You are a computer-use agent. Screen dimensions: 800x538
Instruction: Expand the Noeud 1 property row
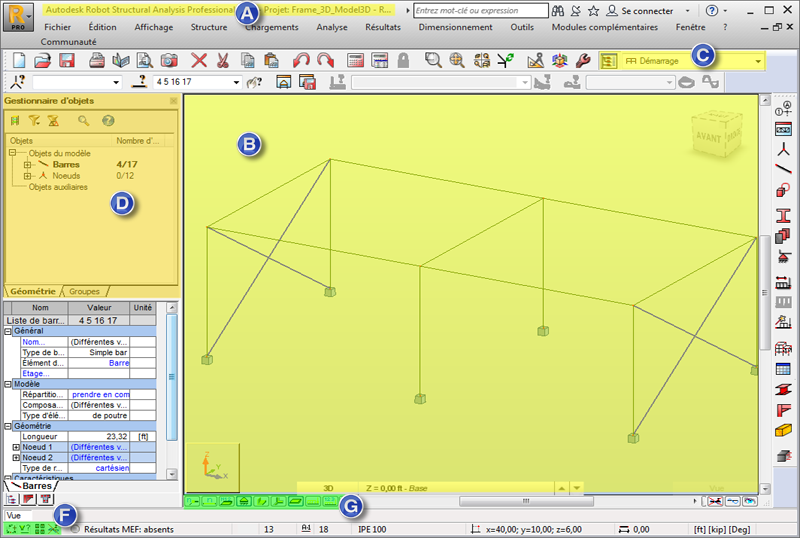pyautogui.click(x=16, y=447)
